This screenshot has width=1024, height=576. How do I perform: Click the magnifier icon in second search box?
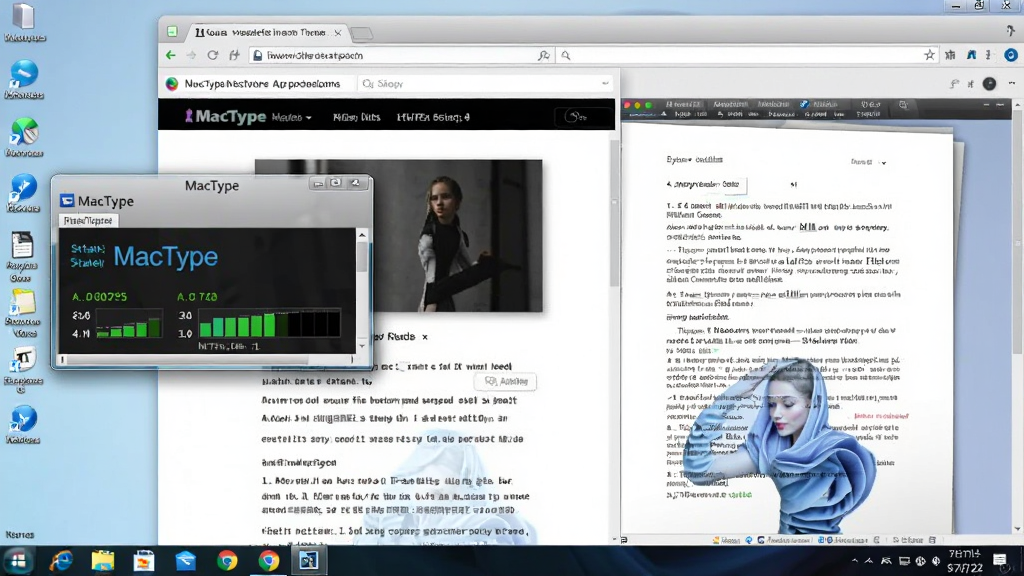tap(566, 56)
